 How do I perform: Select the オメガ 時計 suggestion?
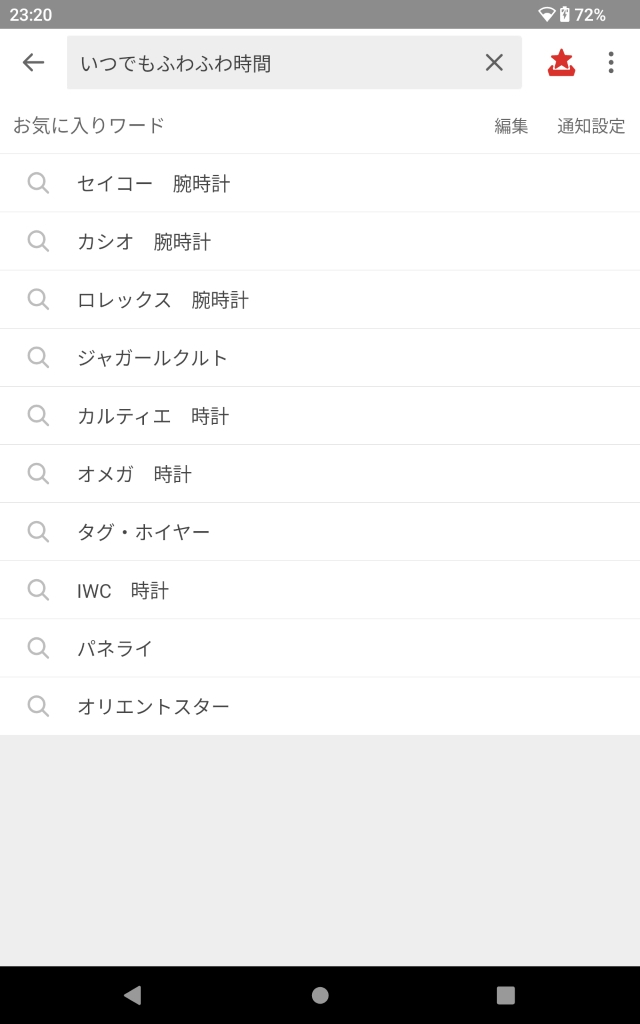[134, 474]
